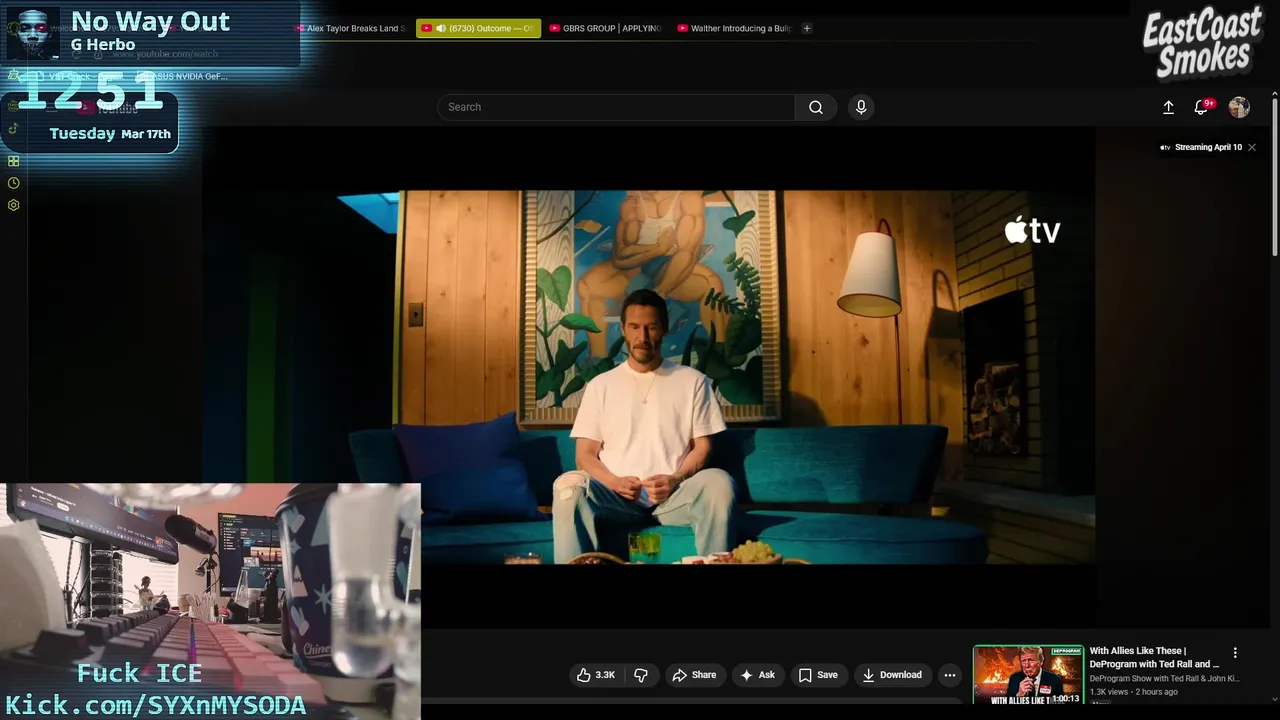Dismiss the Streaming April 10 banner
This screenshot has height=720, width=1280.
[x=1251, y=147]
